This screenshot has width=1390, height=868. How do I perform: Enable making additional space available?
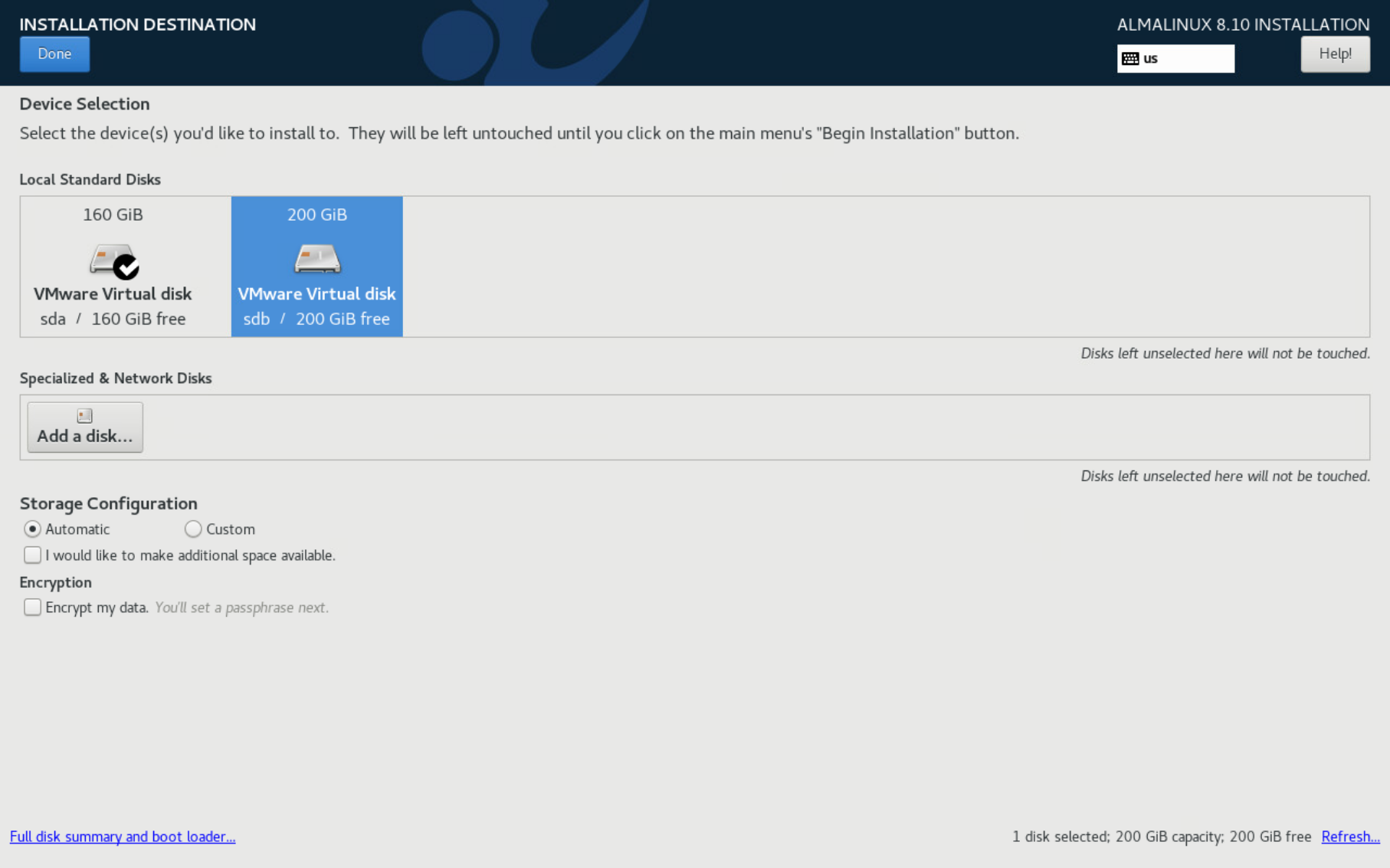point(32,555)
